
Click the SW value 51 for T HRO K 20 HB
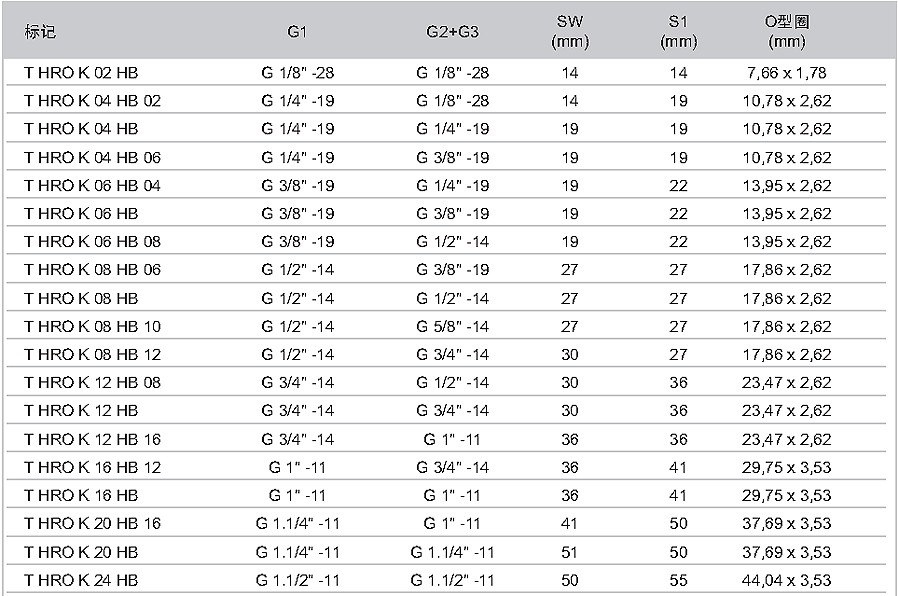[x=570, y=552]
